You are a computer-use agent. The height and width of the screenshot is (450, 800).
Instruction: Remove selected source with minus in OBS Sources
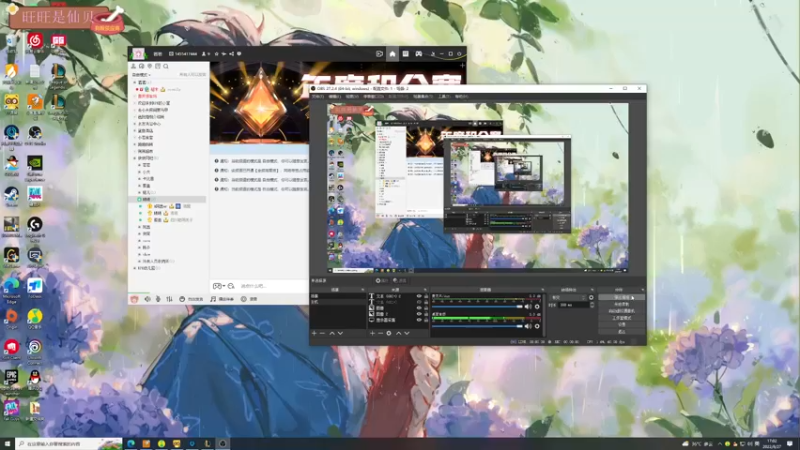[x=381, y=333]
